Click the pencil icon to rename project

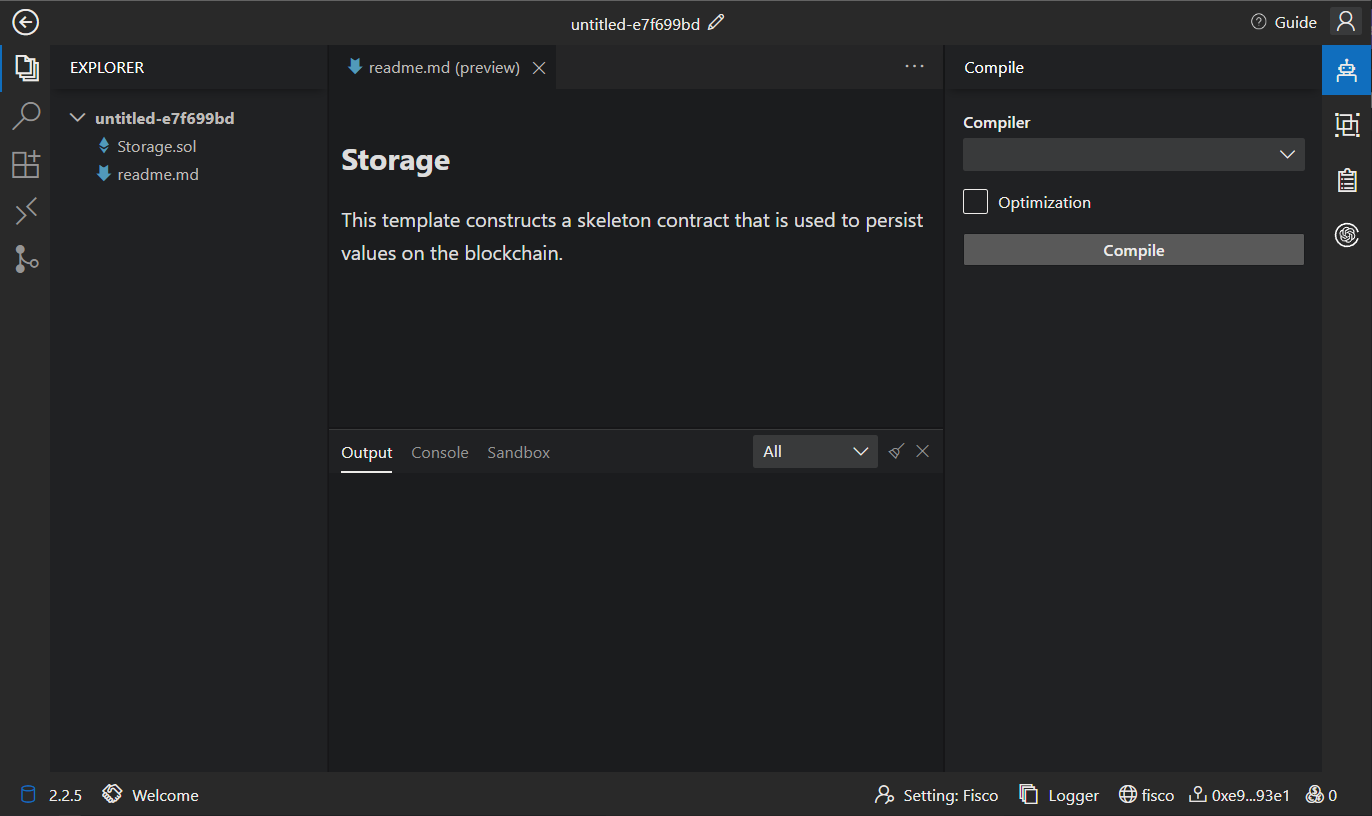(x=716, y=23)
